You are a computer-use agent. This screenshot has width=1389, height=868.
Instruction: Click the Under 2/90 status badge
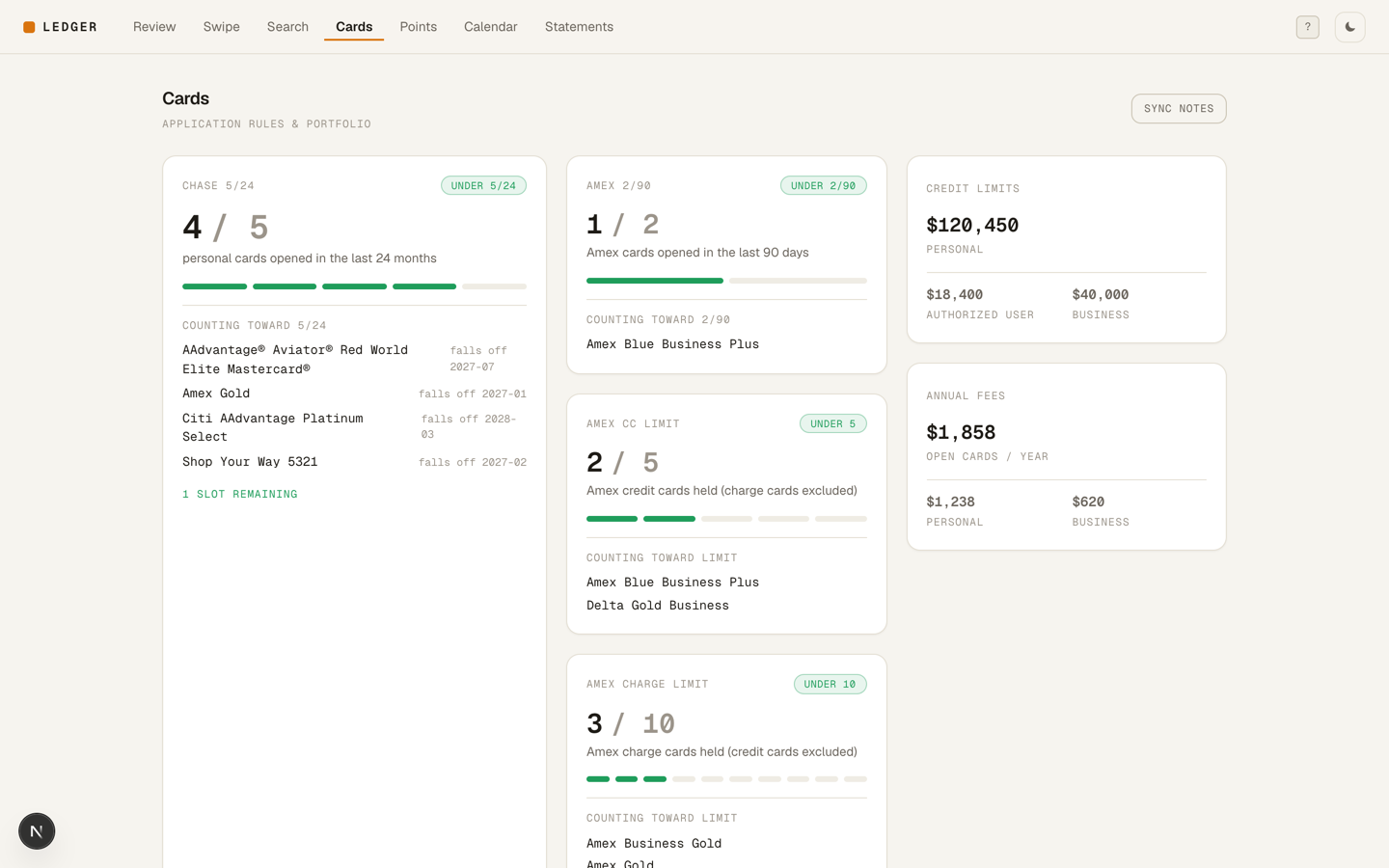coord(823,185)
